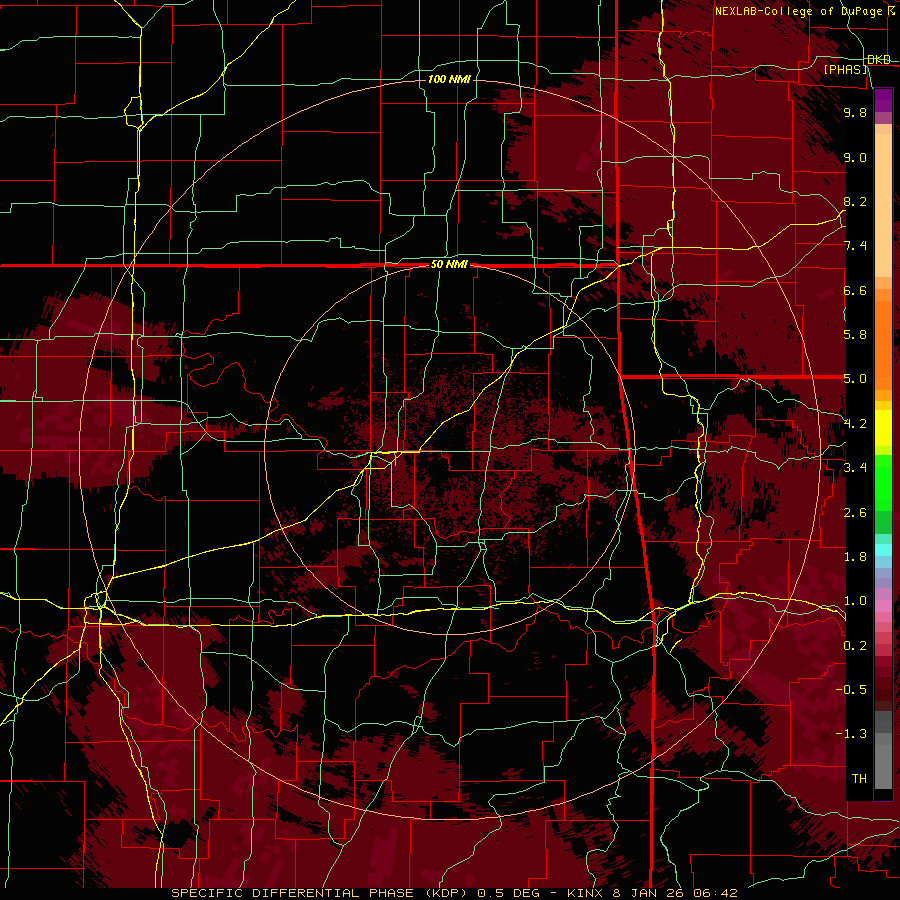This screenshot has width=900, height=900.
Task: Click the 9.8 scale value
Action: pyautogui.click(x=855, y=112)
